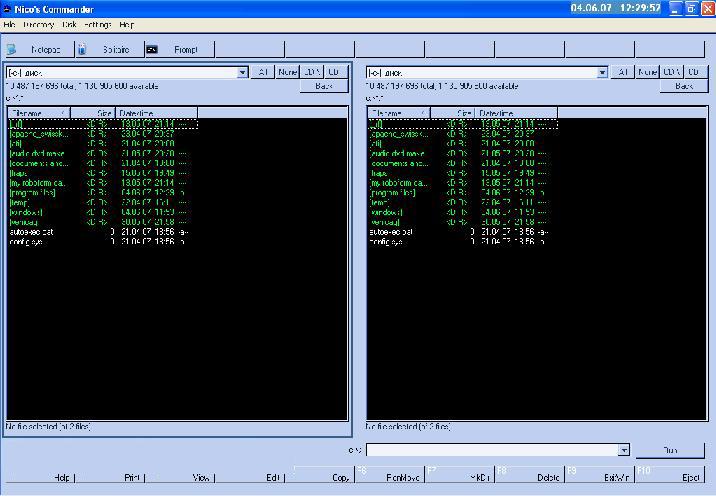Launch Solitaire from the quick-launch toolbar
This screenshot has width=716, height=496.
click(110, 49)
